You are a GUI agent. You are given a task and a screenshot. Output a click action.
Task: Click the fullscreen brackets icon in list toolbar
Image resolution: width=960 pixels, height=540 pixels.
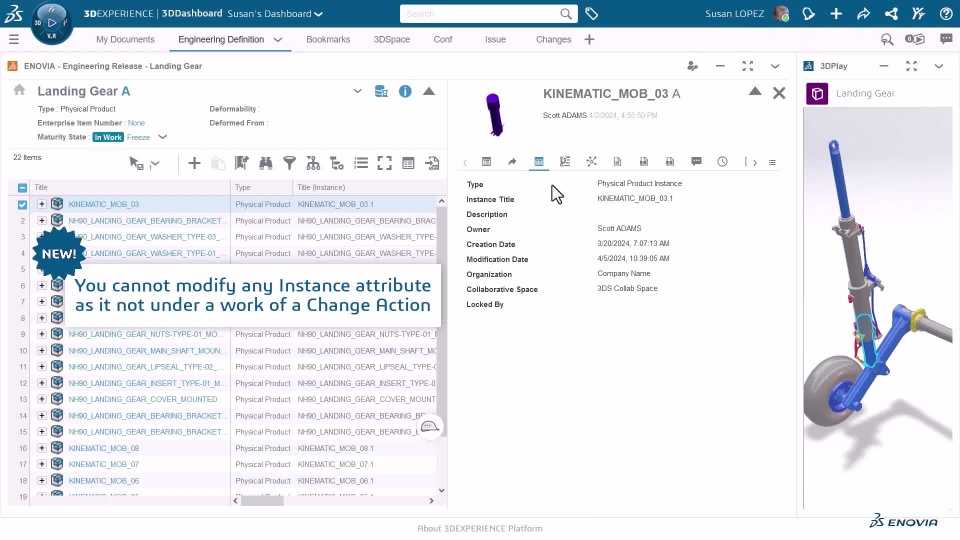click(x=384, y=163)
